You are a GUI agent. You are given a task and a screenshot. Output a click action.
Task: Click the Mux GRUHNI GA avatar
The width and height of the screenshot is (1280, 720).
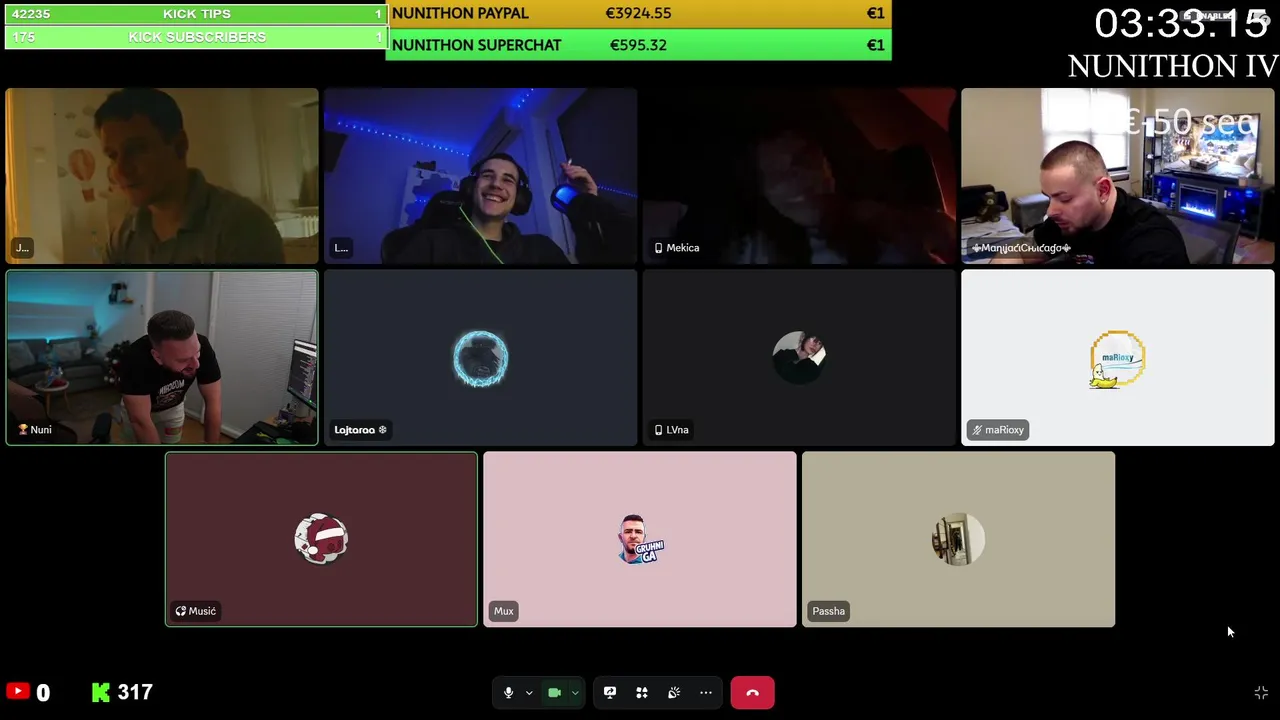click(640, 539)
